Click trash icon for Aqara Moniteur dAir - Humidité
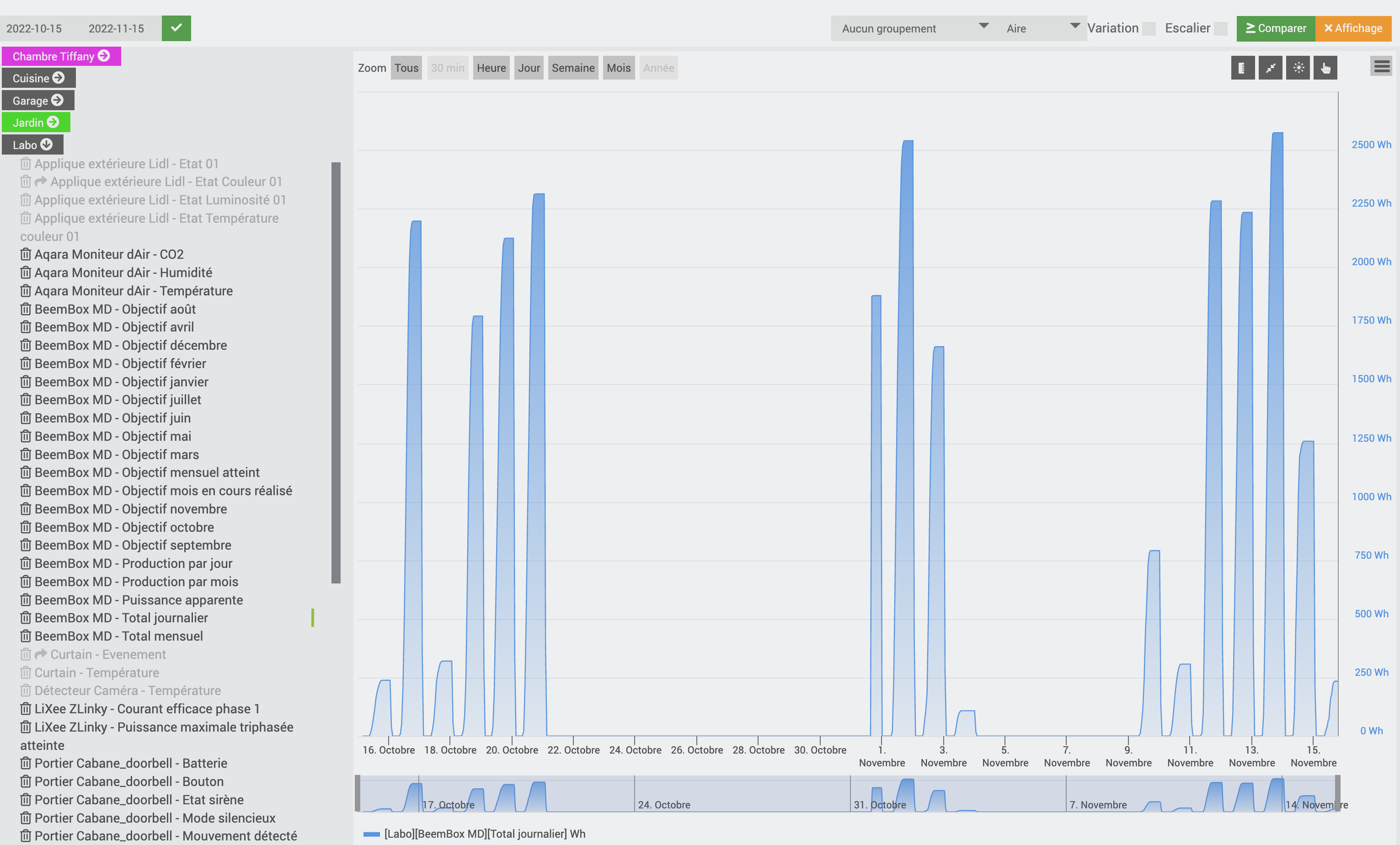The width and height of the screenshot is (1400, 845). click(26, 272)
